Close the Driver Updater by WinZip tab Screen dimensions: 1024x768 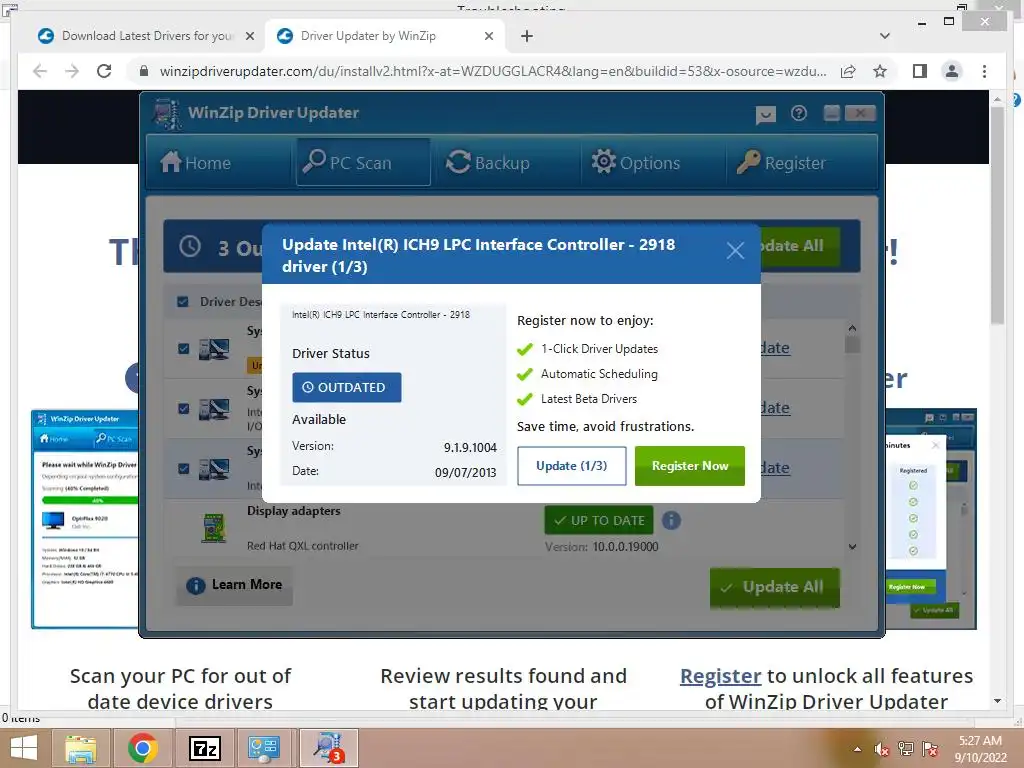click(x=488, y=37)
